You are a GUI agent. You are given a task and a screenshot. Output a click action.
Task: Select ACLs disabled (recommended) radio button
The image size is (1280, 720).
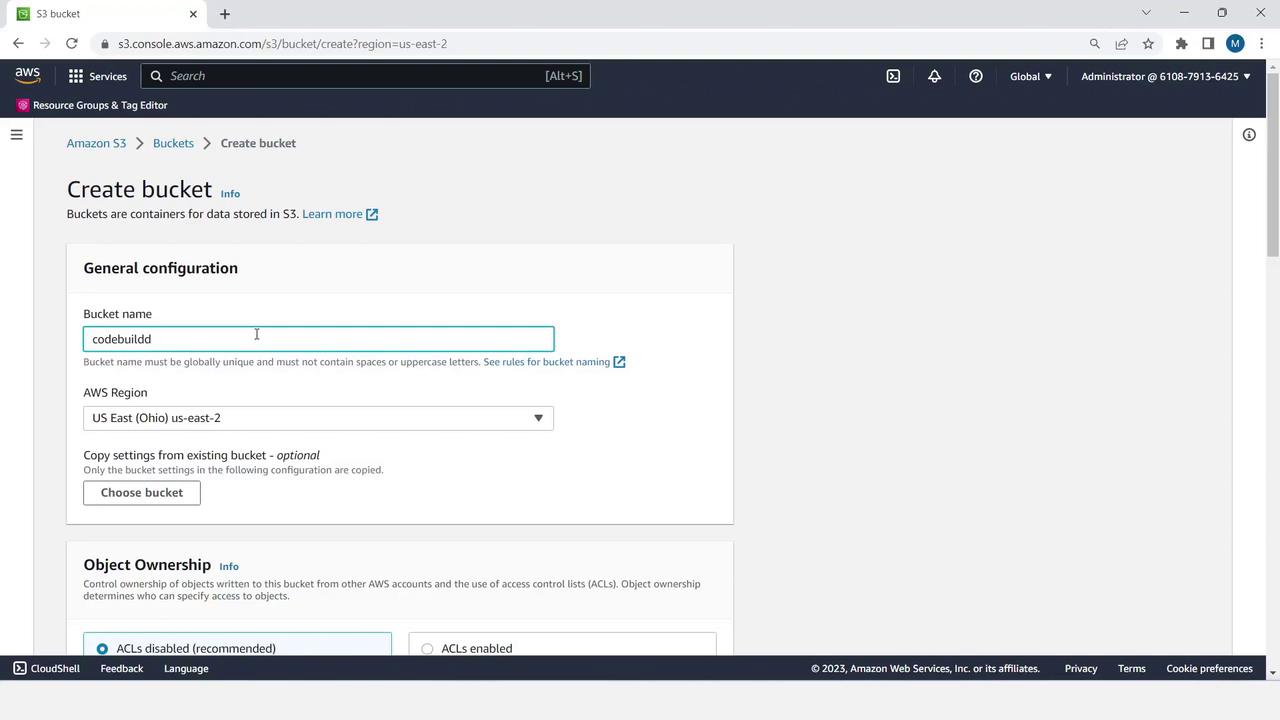point(102,649)
